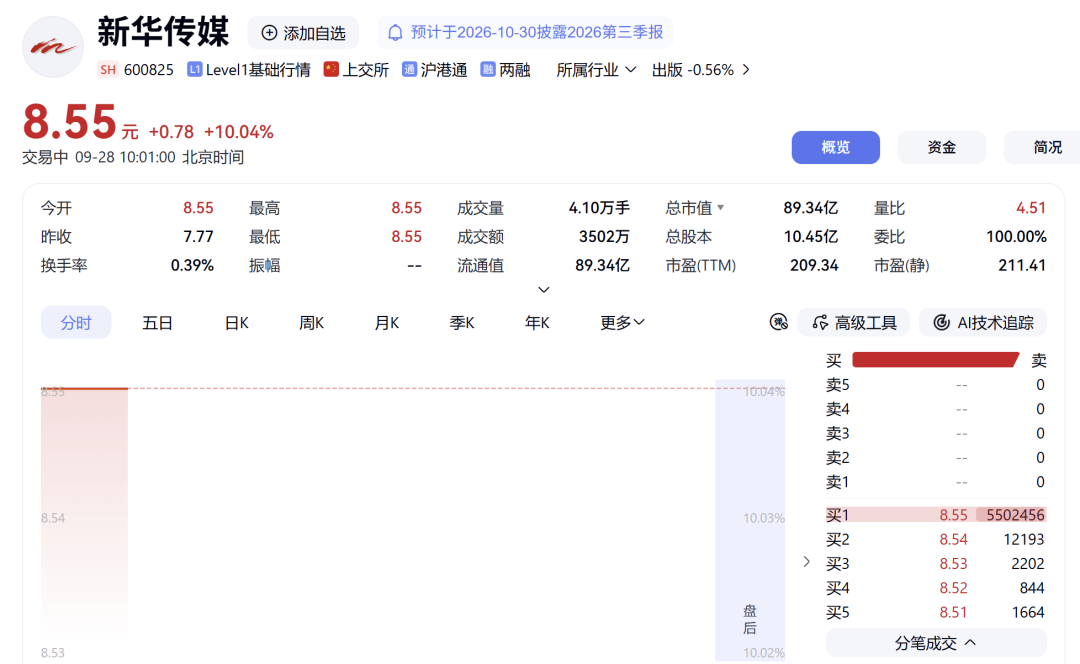
Task: Click the Level1基础行情 label
Action: point(258,70)
